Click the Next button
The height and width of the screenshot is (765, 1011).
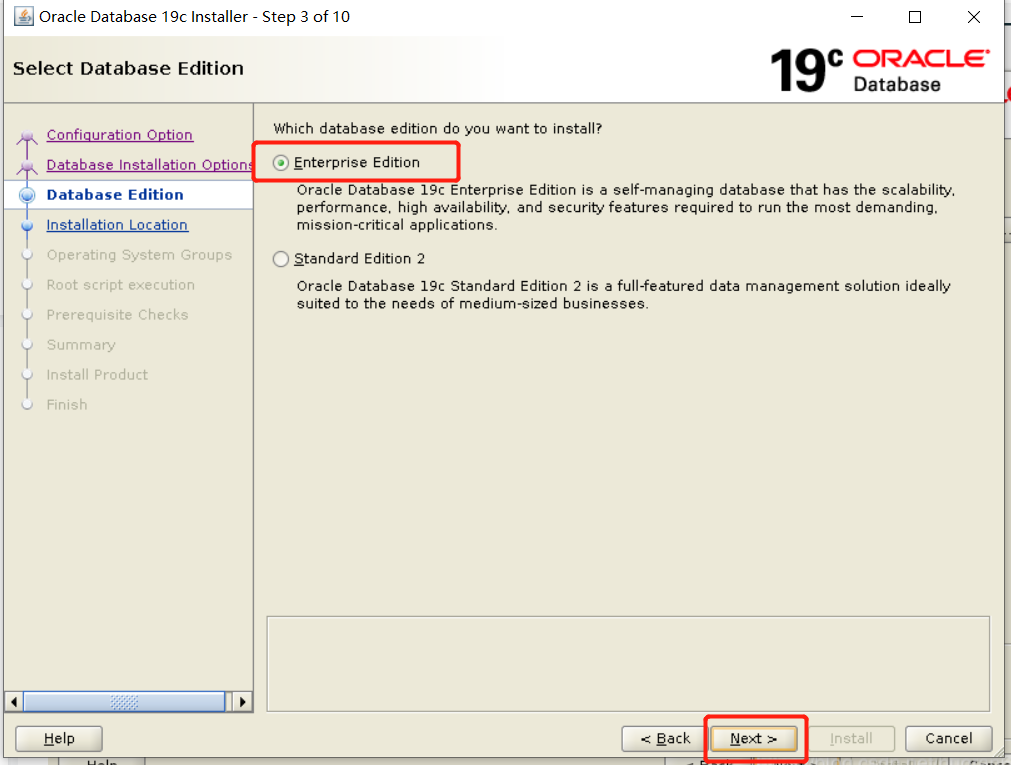[x=753, y=739]
